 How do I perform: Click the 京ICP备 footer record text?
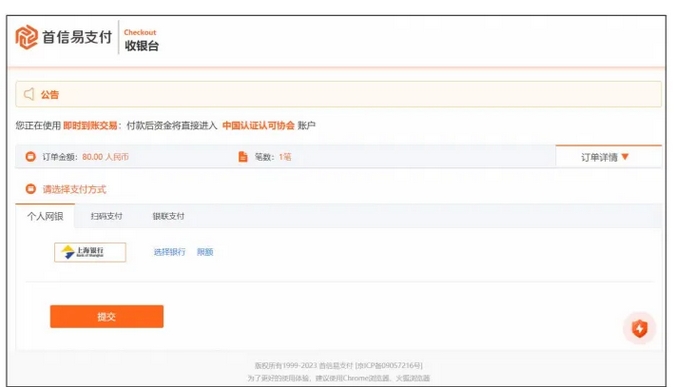(x=389, y=366)
